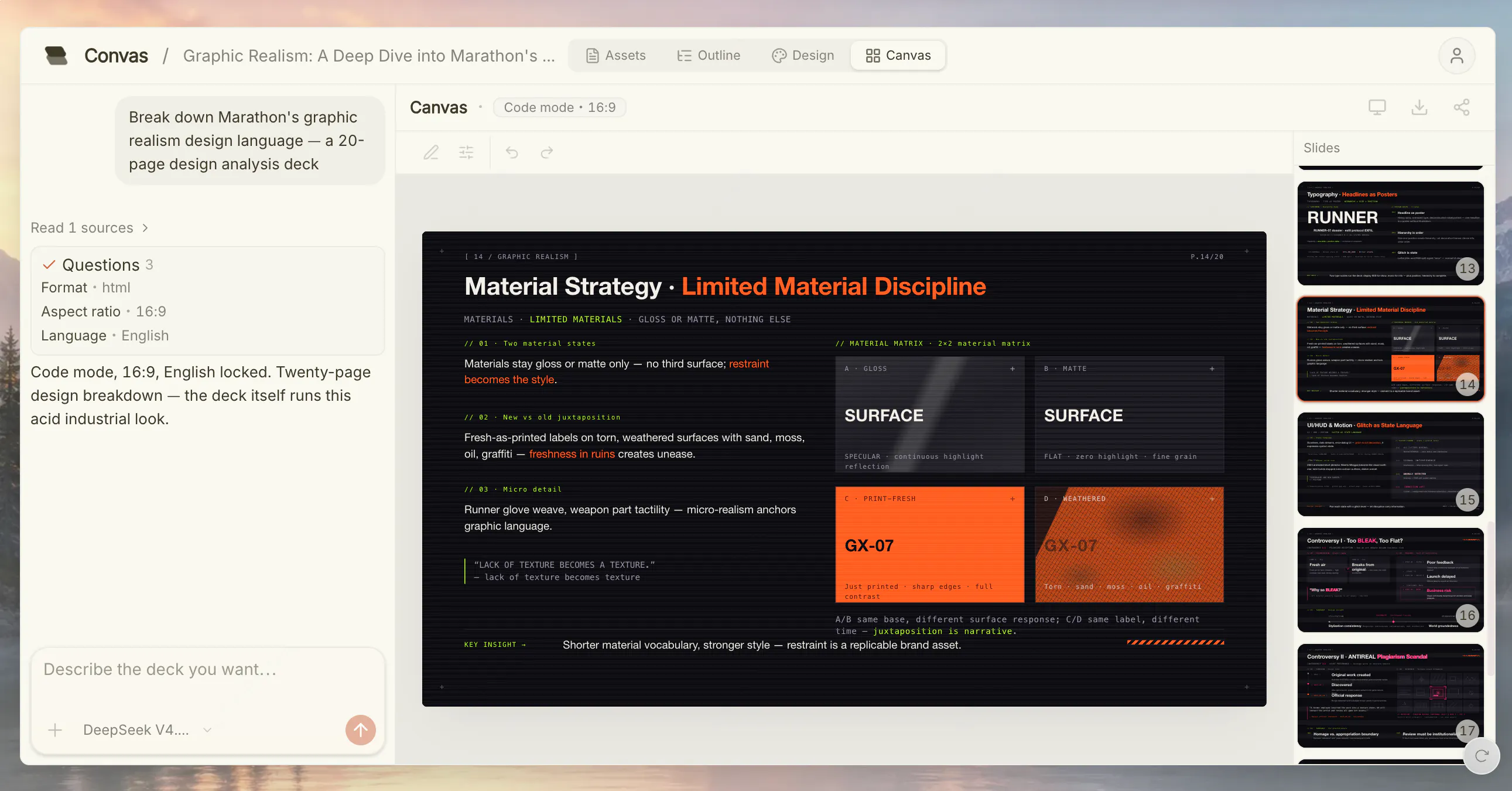Open the DeepSeek V4 model dropdown
The width and height of the screenshot is (1512, 791).
(x=147, y=730)
